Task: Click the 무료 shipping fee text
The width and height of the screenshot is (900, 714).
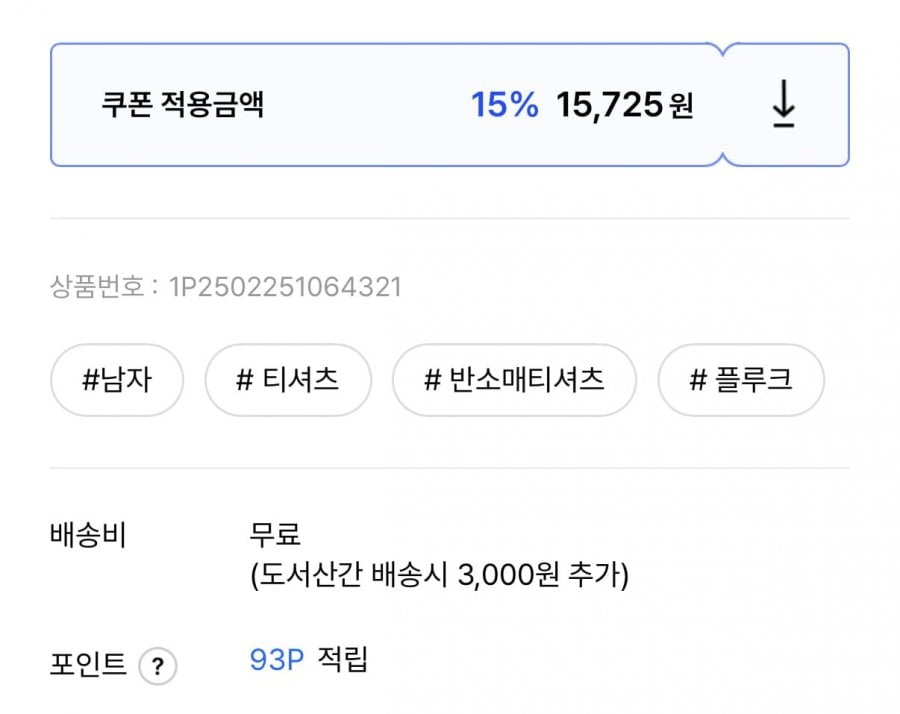Action: [x=276, y=534]
